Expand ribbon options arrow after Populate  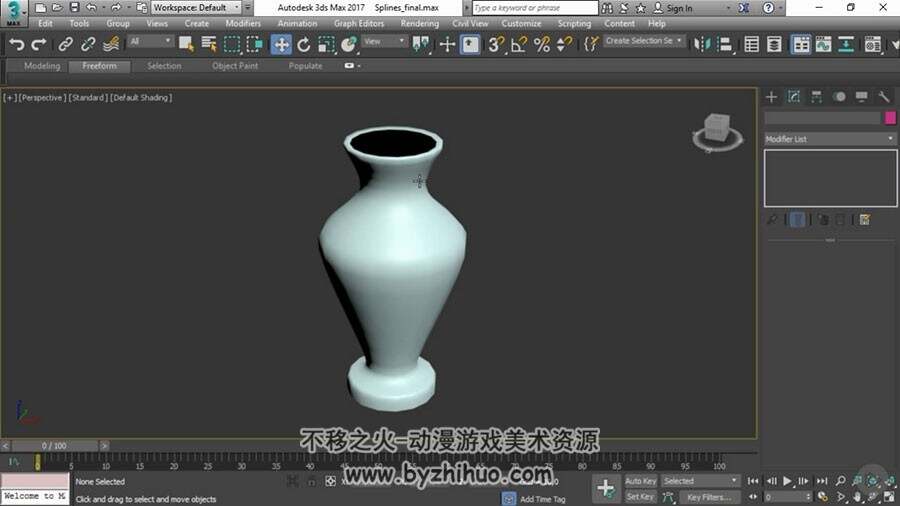[359, 66]
